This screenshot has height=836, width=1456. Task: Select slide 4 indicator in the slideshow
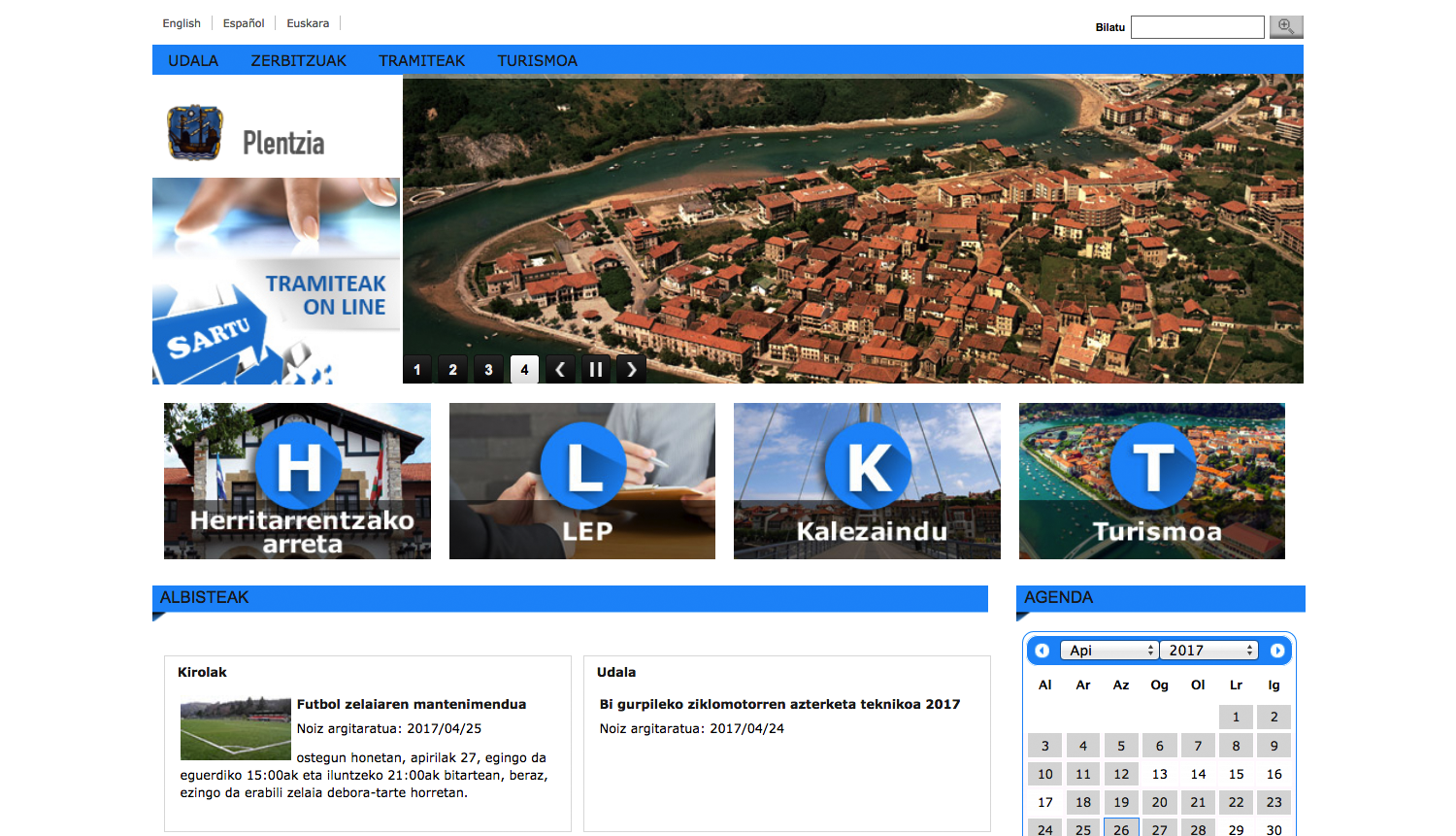point(524,369)
